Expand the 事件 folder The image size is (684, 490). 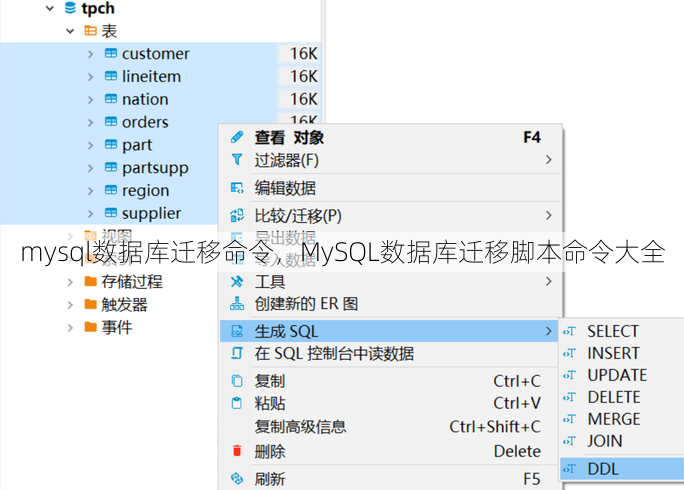(70, 327)
